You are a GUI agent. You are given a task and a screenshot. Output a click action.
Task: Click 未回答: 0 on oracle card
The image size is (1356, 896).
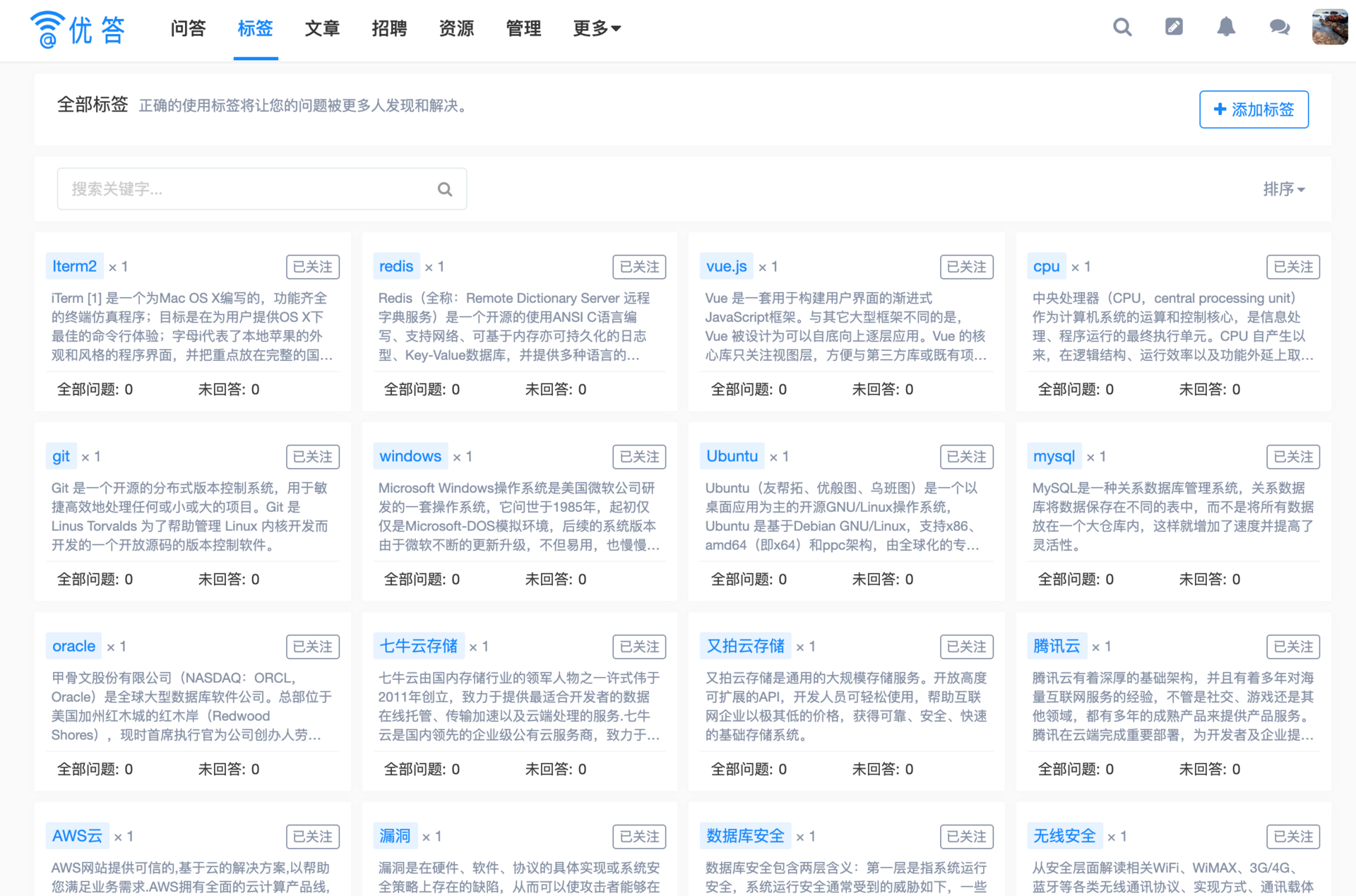(228, 769)
